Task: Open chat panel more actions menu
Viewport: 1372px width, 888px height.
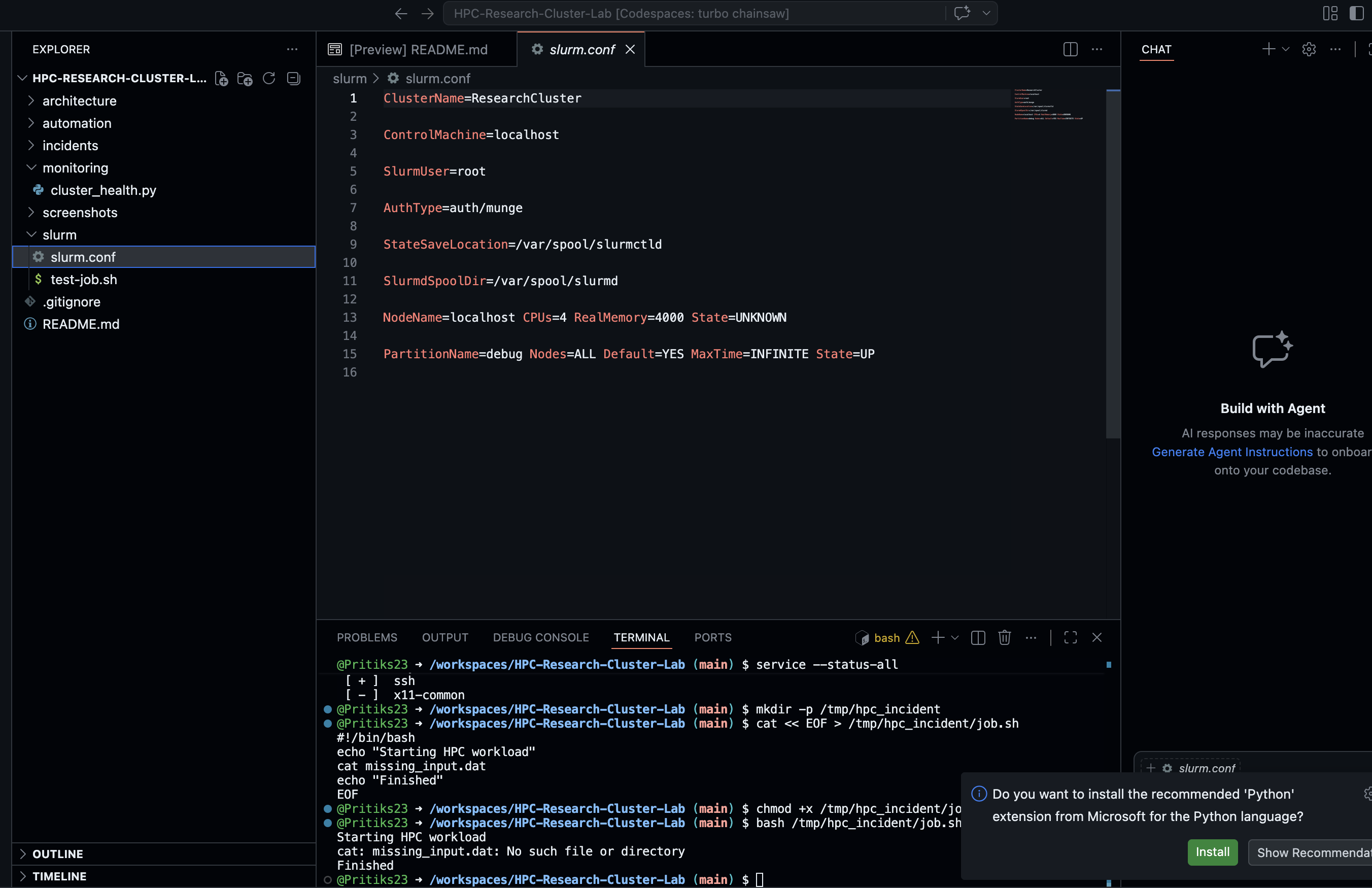Action: click(x=1335, y=50)
